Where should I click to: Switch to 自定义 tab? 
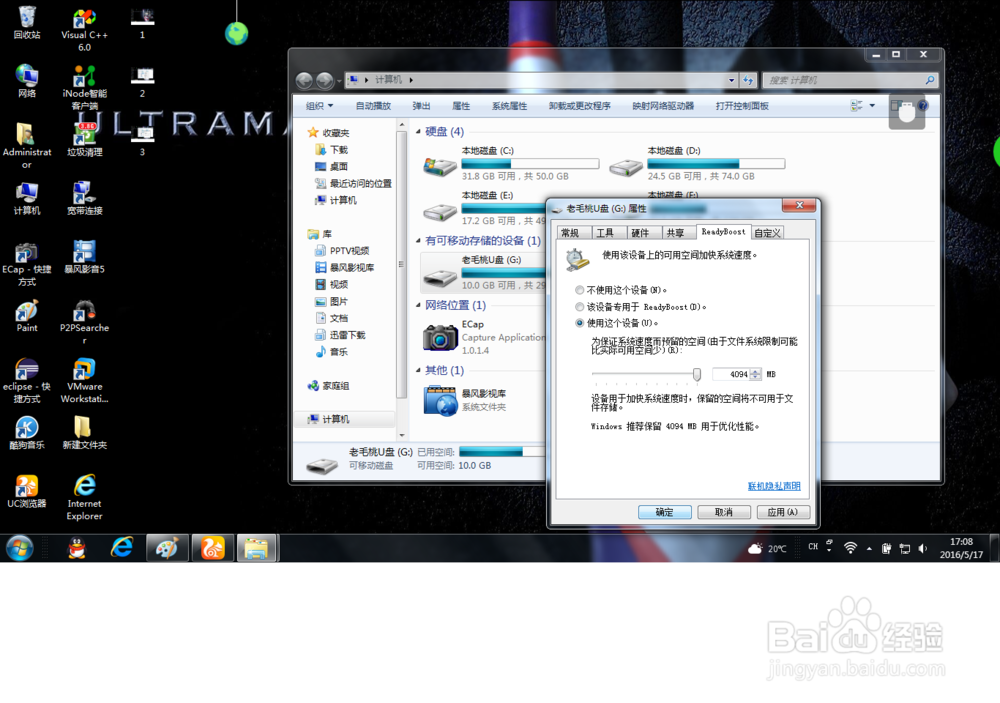[767, 233]
